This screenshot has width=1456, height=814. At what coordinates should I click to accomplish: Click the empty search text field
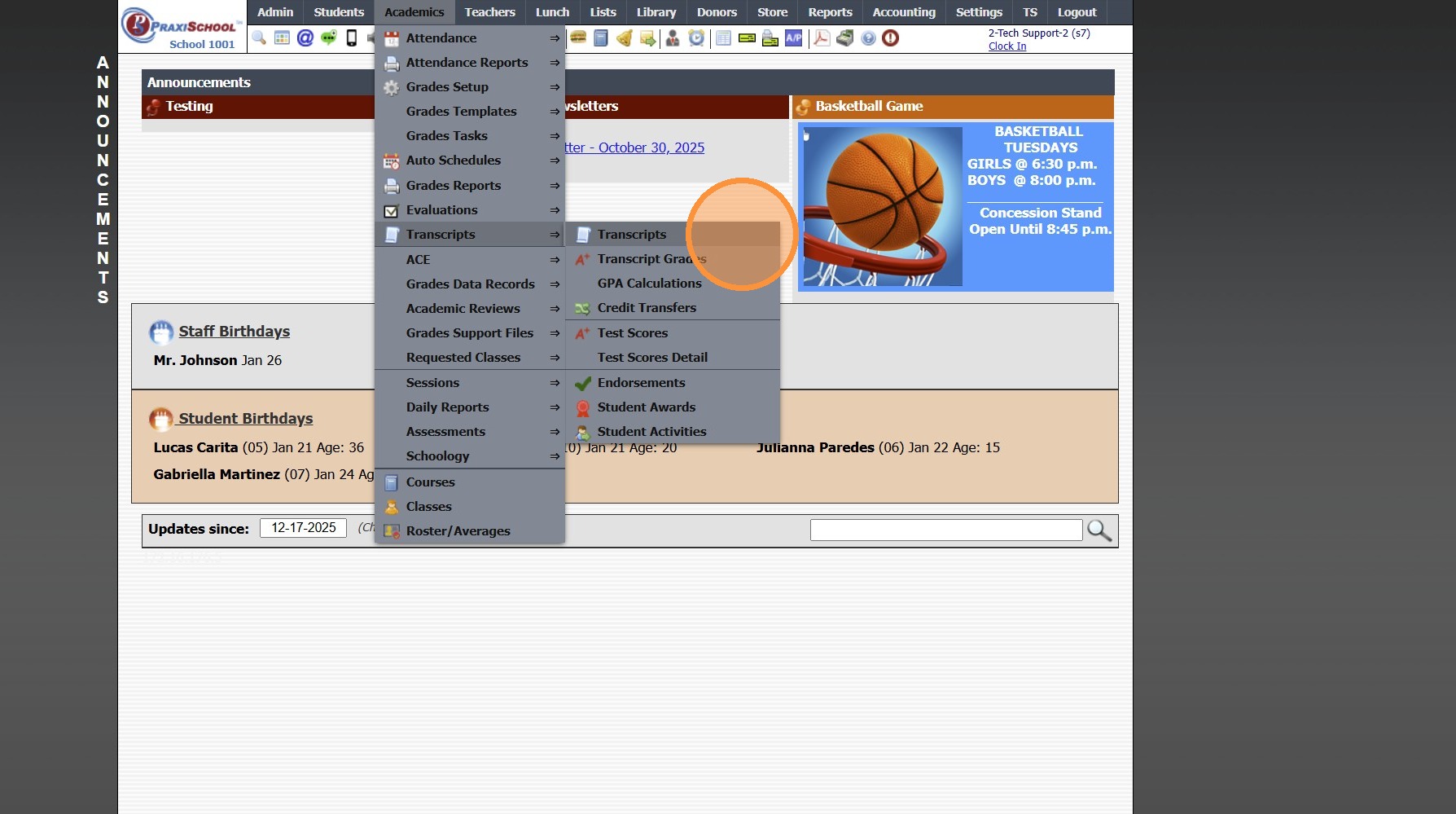tap(946, 530)
